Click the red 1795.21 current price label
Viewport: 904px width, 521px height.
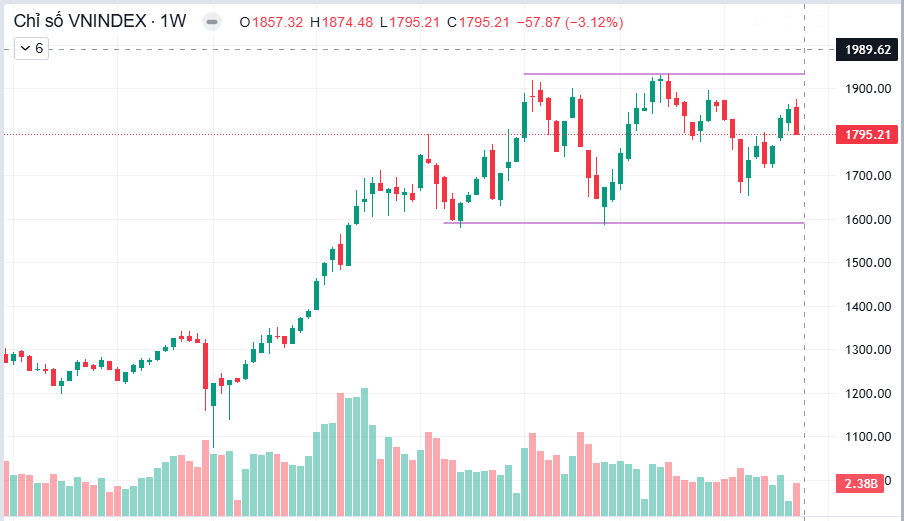(x=867, y=135)
